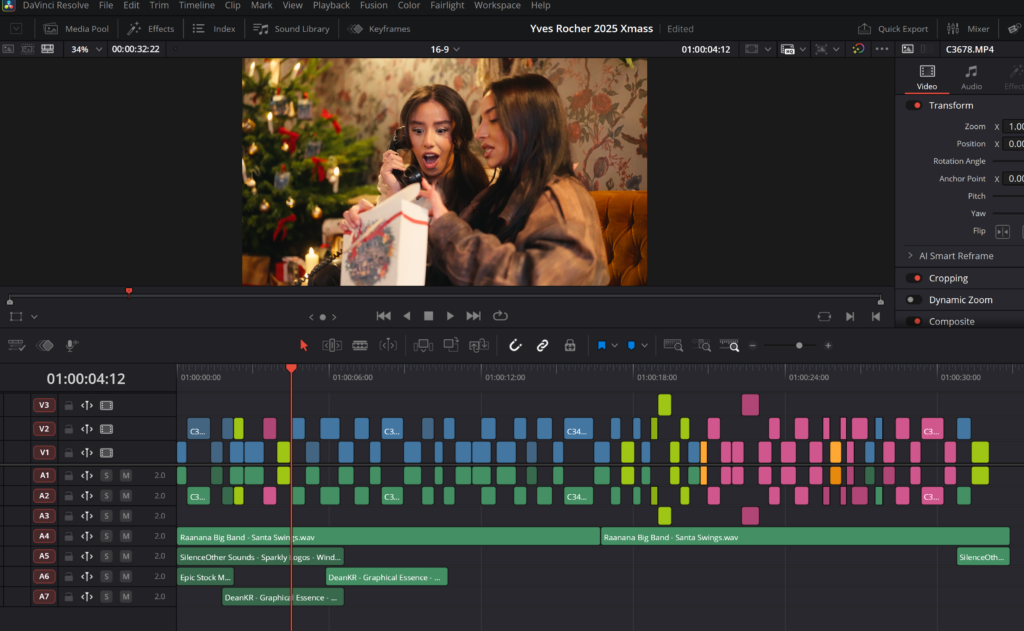Disable the Cropping toggle in inspector
1024x631 pixels.
tap(914, 278)
